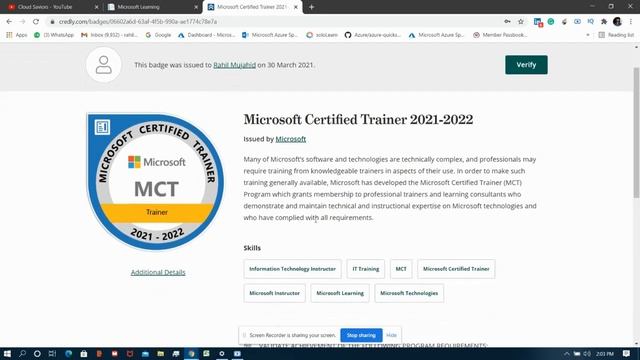Image resolution: width=640 pixels, height=360 pixels.
Task: Select the Information Technology Instructor skill tag
Action: click(292, 269)
